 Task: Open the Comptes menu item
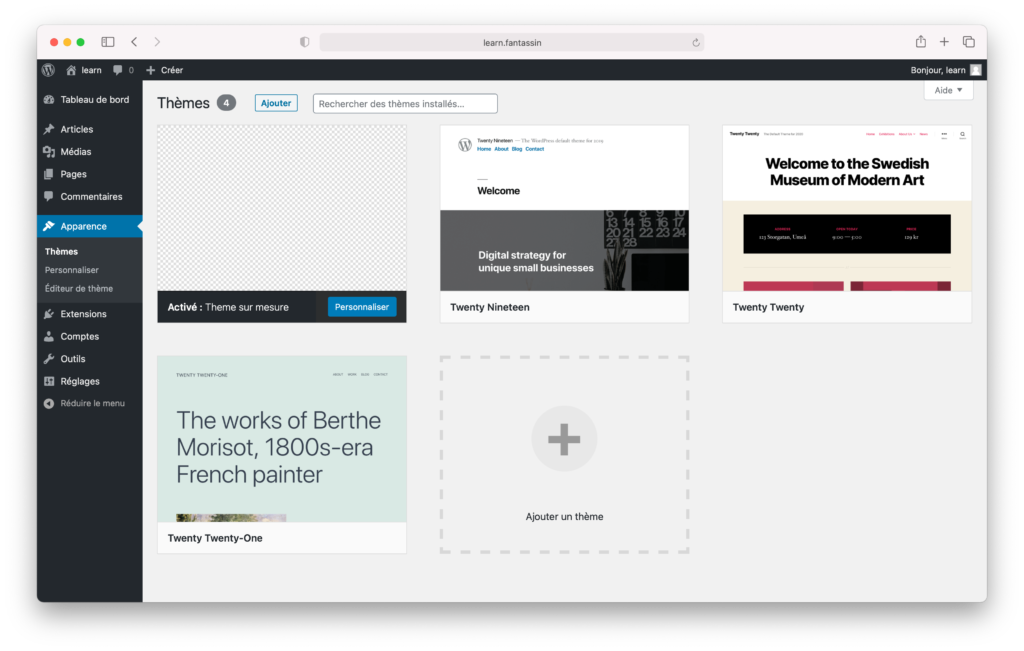pos(89,336)
